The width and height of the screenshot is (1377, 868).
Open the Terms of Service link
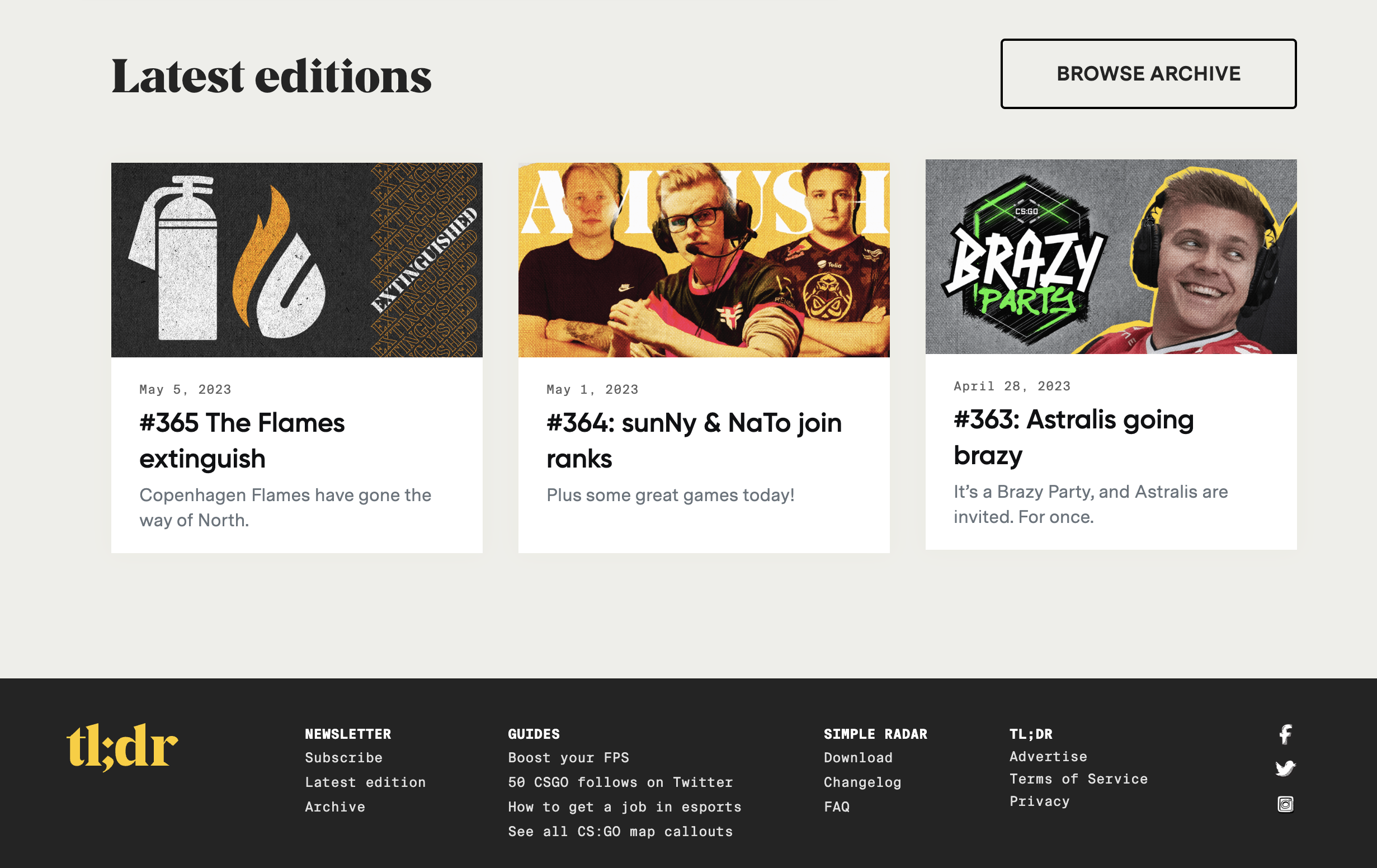click(x=1078, y=779)
